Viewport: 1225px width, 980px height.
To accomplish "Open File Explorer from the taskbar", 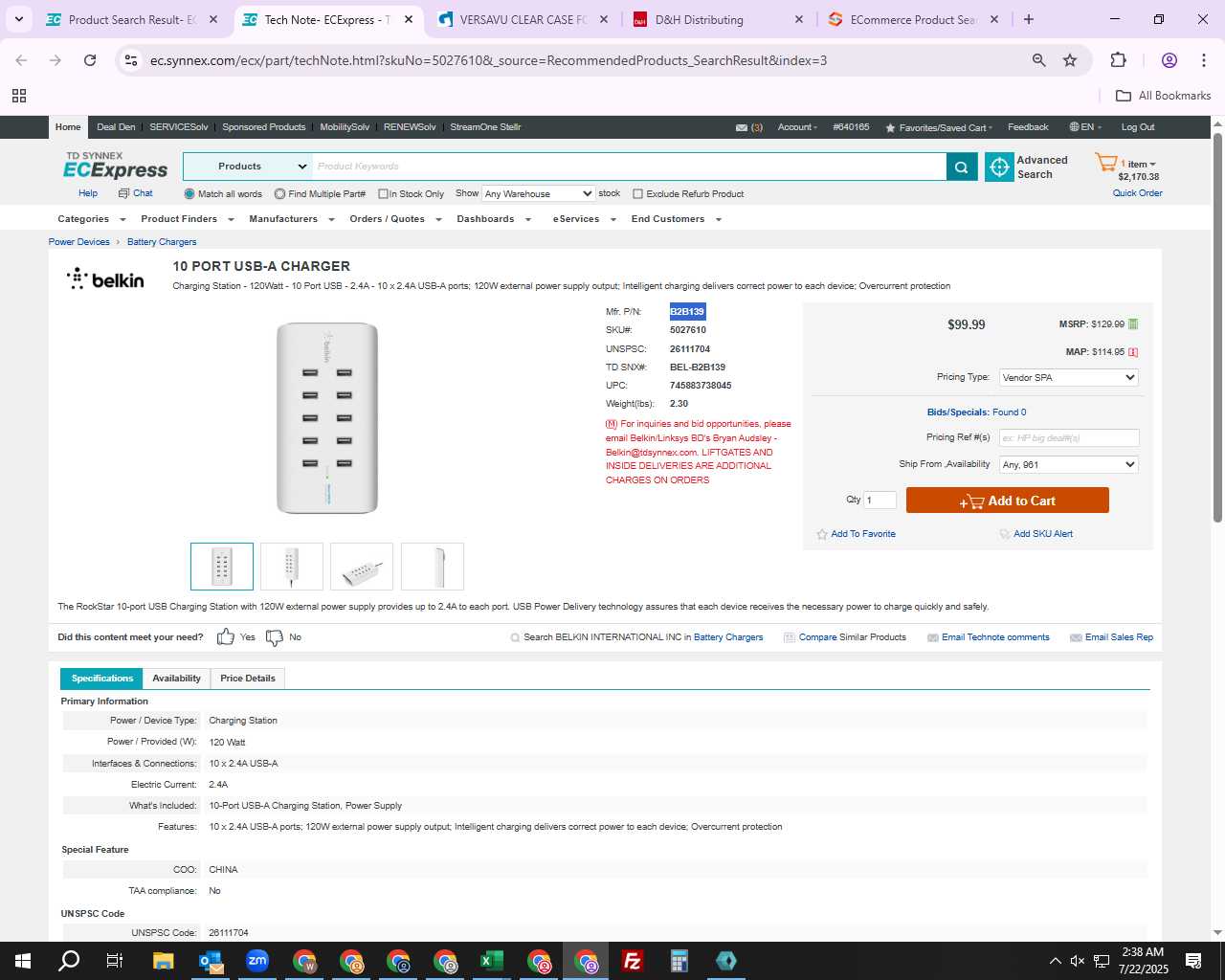I will pos(164,961).
